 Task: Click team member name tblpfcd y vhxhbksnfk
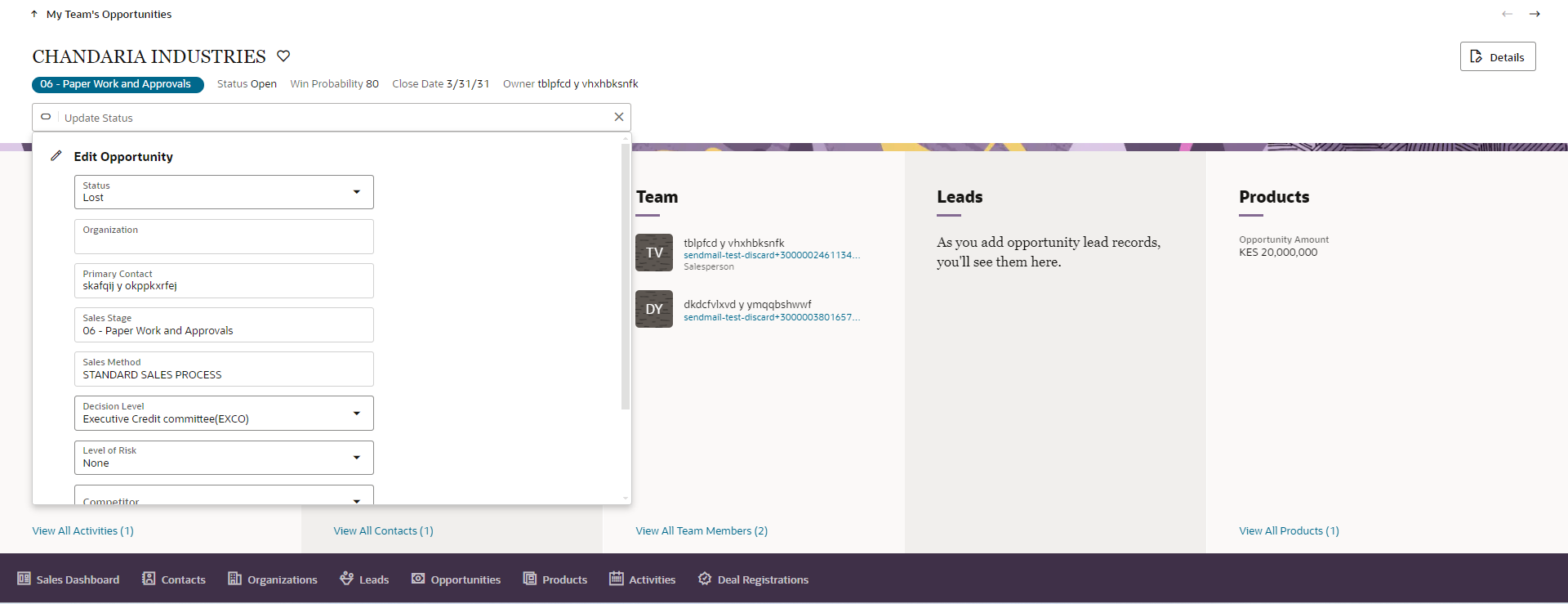[x=733, y=243]
